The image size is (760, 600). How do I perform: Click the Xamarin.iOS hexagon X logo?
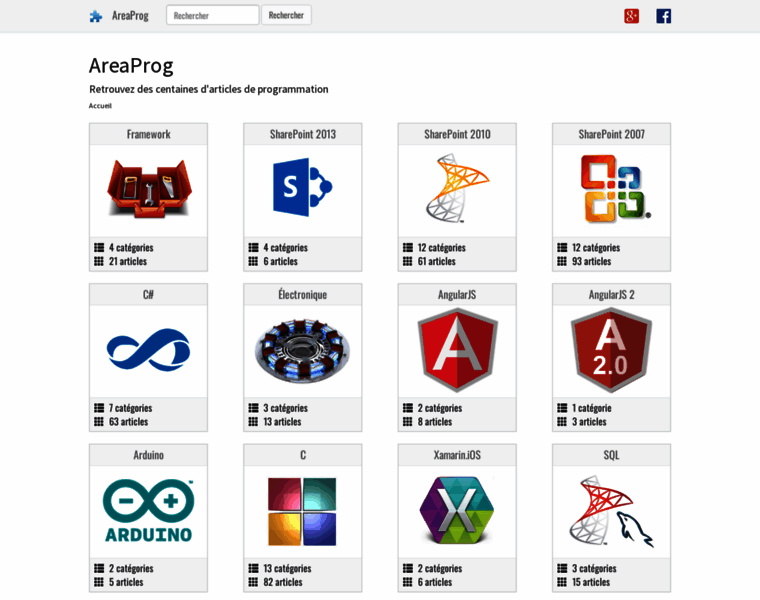pyautogui.click(x=457, y=510)
